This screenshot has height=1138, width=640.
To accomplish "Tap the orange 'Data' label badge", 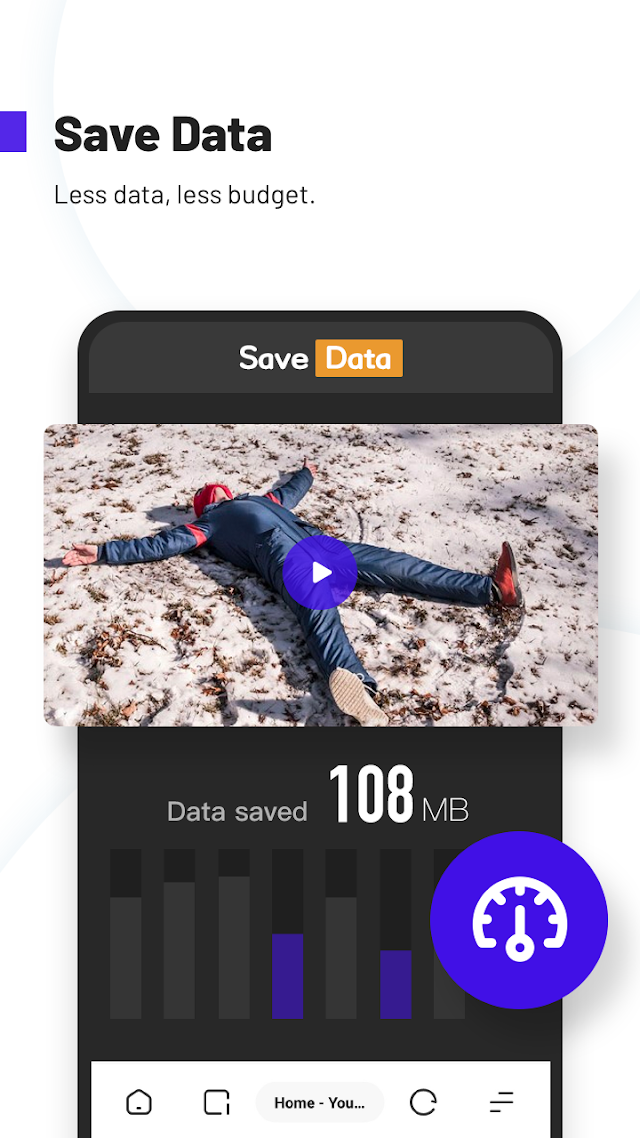I will [x=358, y=358].
